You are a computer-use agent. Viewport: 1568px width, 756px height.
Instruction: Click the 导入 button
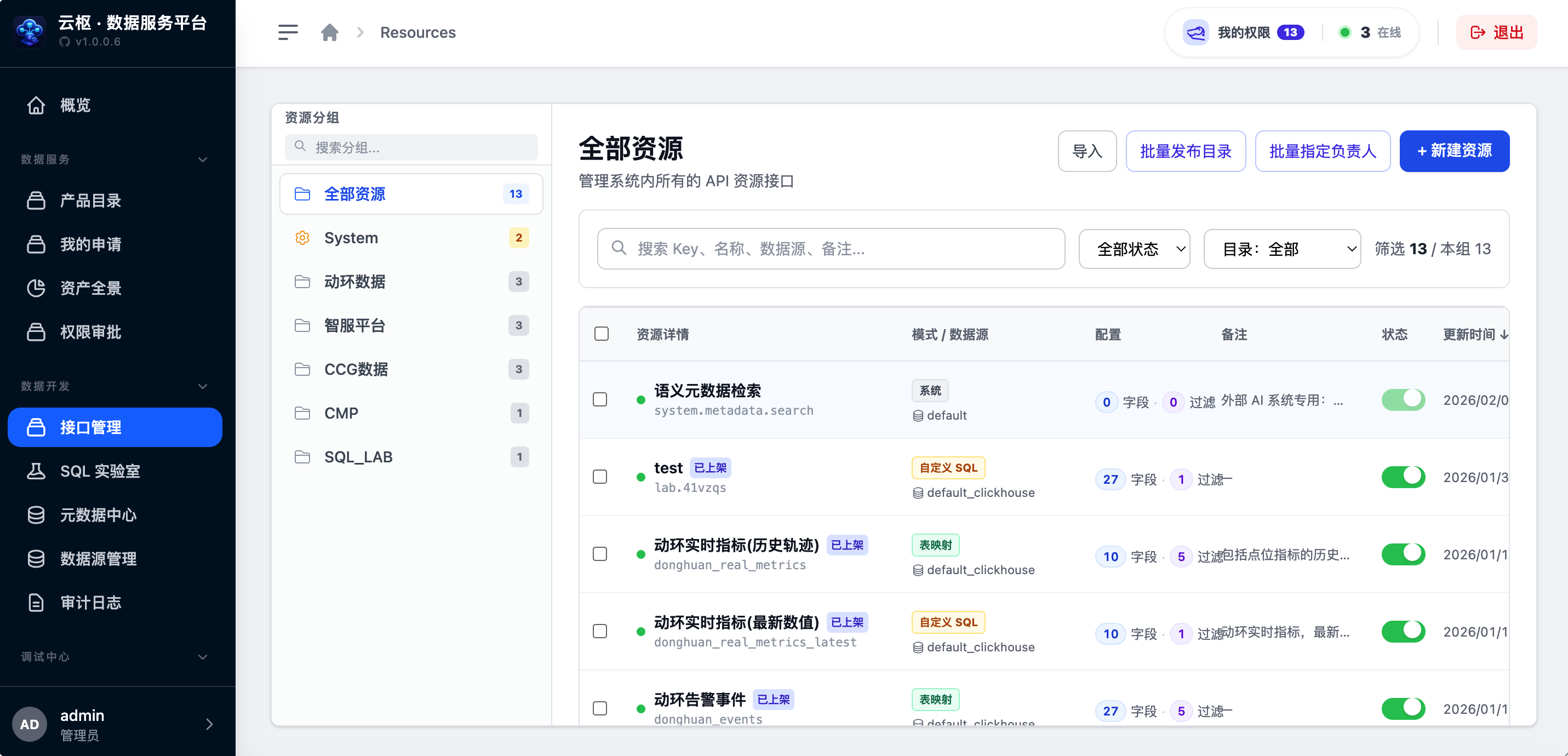(1087, 152)
